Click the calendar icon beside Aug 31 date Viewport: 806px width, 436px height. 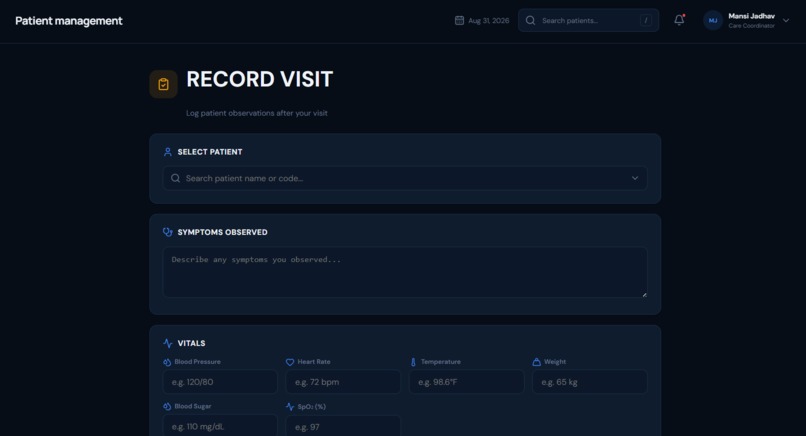pyautogui.click(x=460, y=21)
